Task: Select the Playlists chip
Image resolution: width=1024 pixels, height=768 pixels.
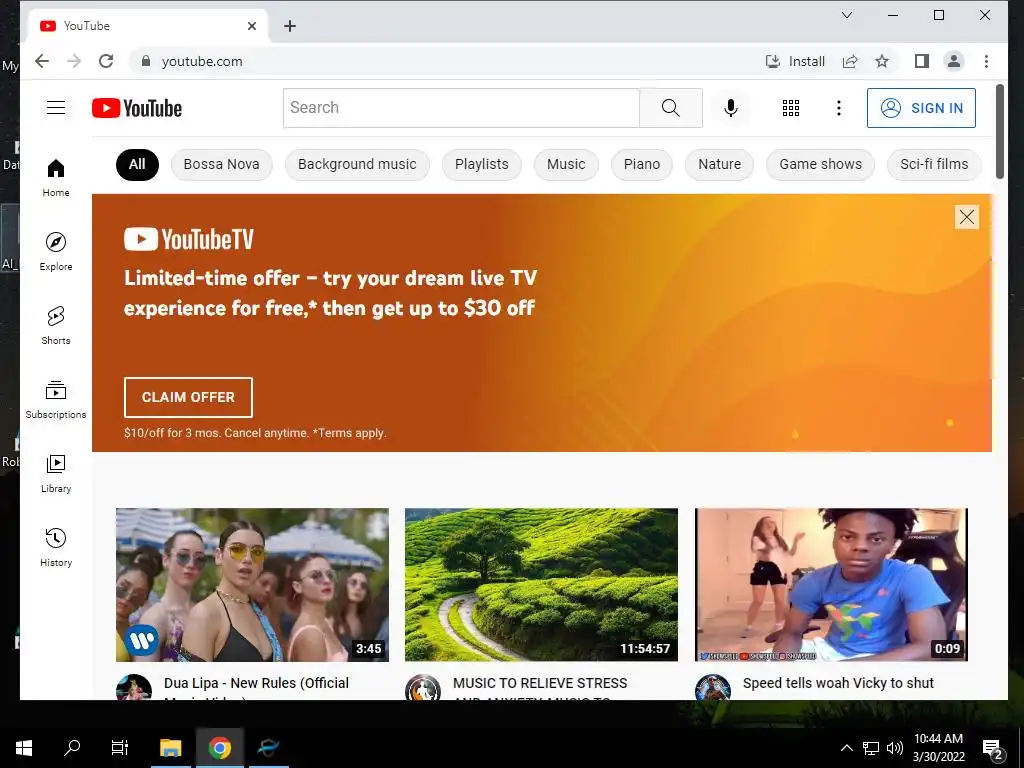Action: pyautogui.click(x=482, y=165)
